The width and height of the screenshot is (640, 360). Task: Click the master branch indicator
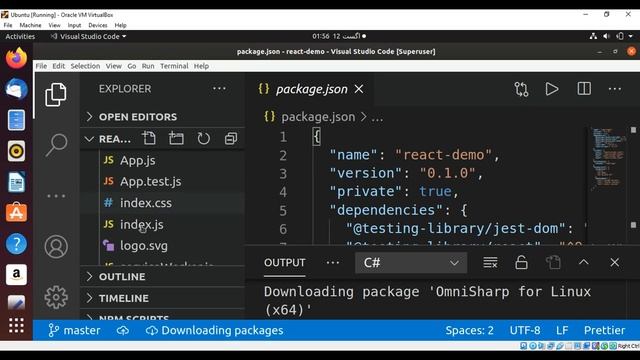click(x=74, y=330)
